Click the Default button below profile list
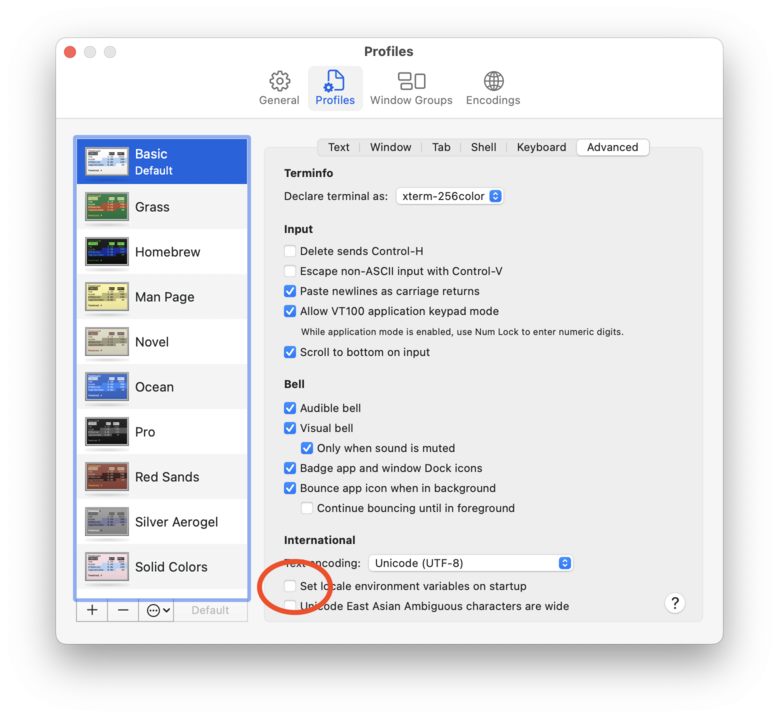This screenshot has width=779, height=718. [210, 610]
